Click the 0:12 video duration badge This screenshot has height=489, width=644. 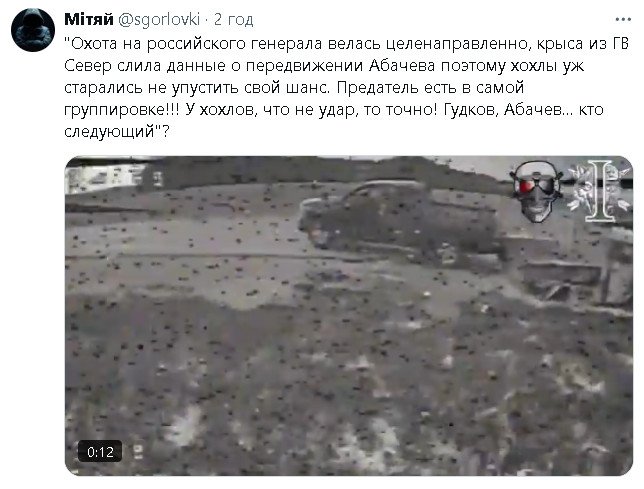100,452
